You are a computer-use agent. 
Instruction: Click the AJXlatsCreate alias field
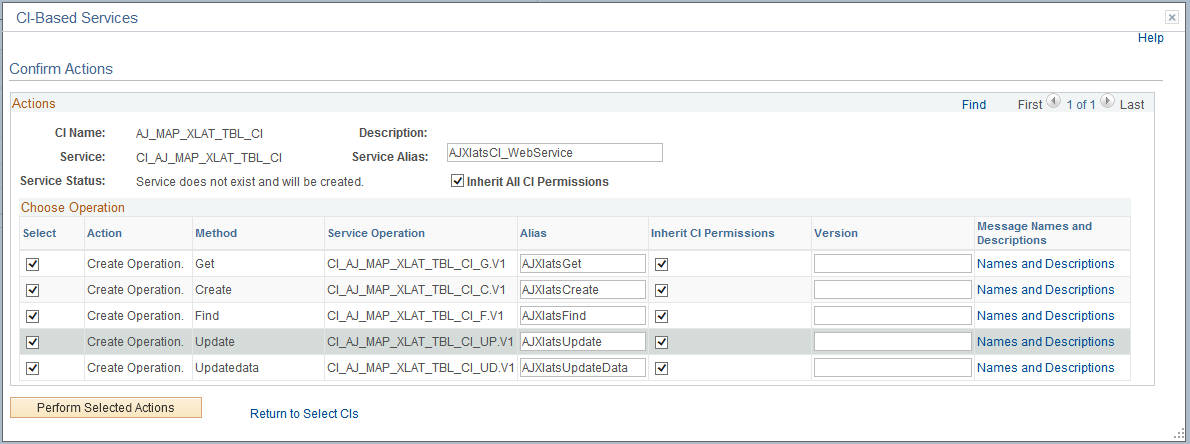(x=583, y=290)
